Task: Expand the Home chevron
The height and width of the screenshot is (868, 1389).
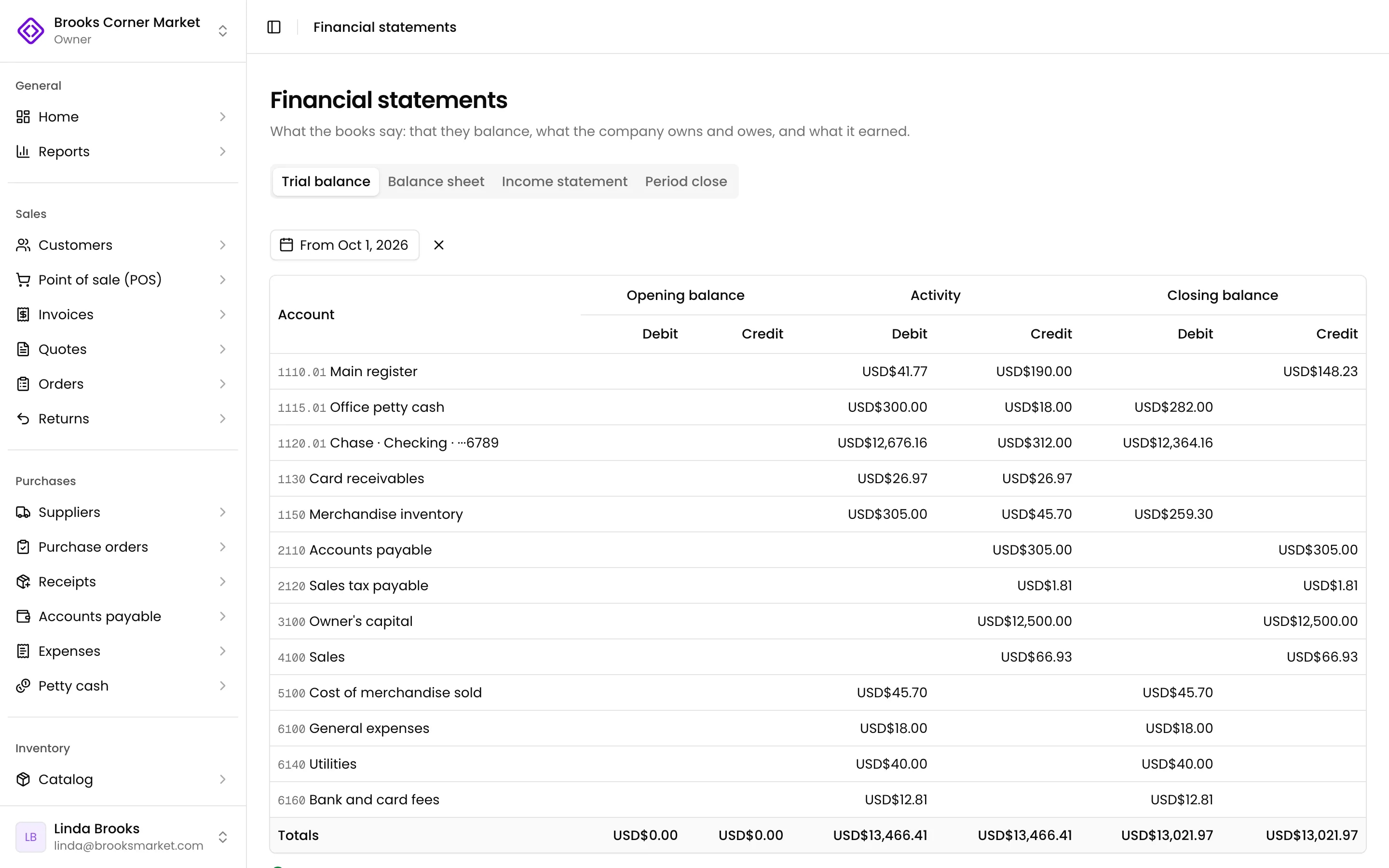Action: click(223, 117)
